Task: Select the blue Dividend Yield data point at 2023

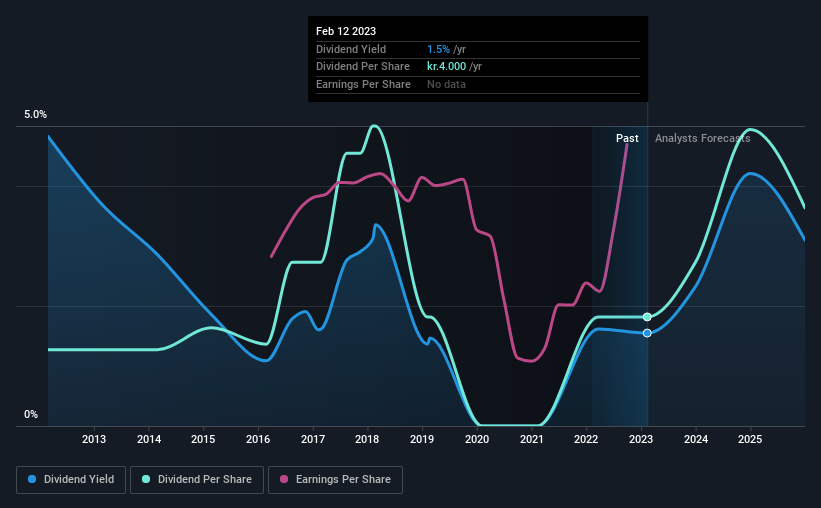Action: pos(647,333)
